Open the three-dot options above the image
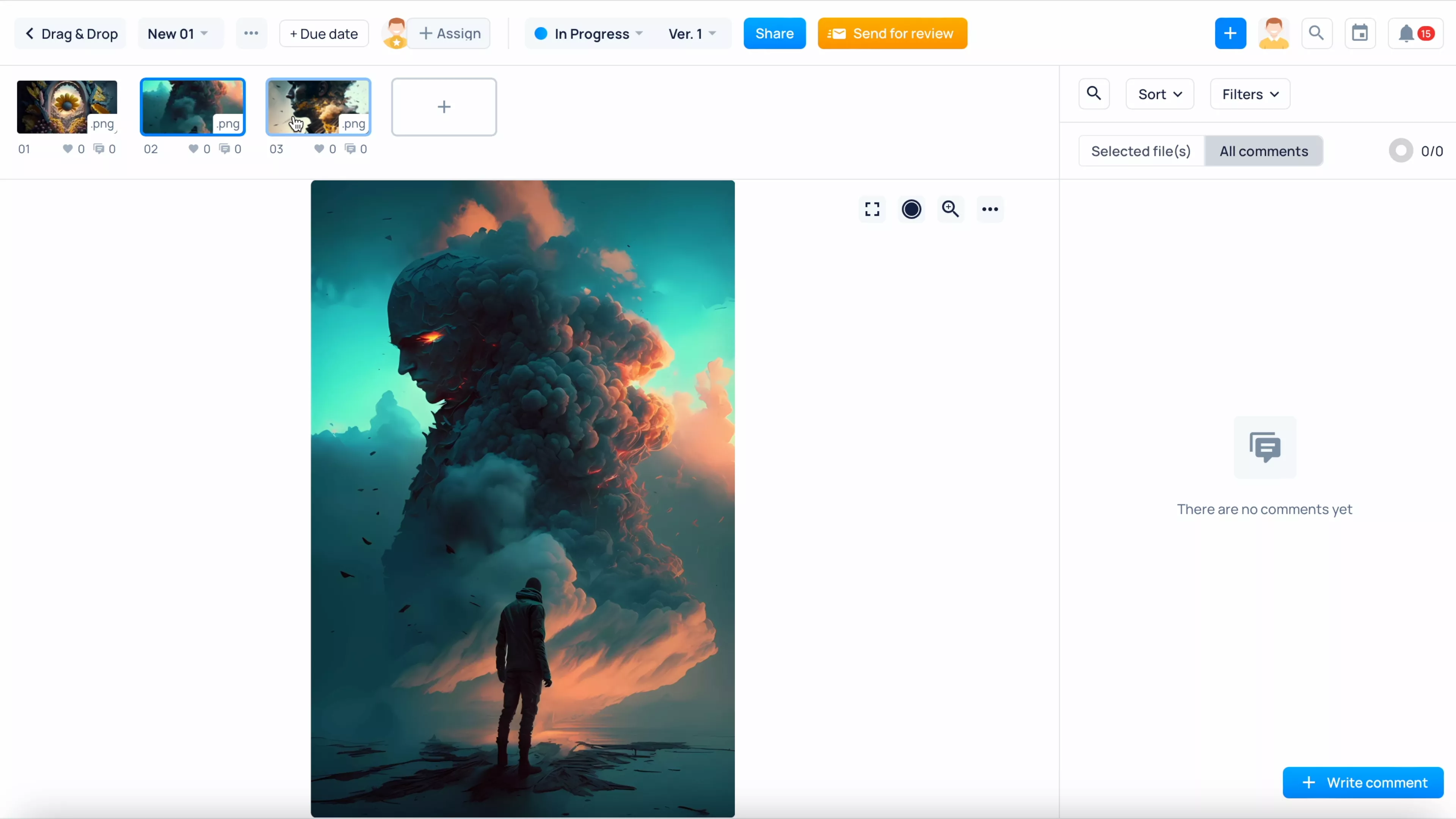Viewport: 1456px width, 819px height. pos(990,209)
